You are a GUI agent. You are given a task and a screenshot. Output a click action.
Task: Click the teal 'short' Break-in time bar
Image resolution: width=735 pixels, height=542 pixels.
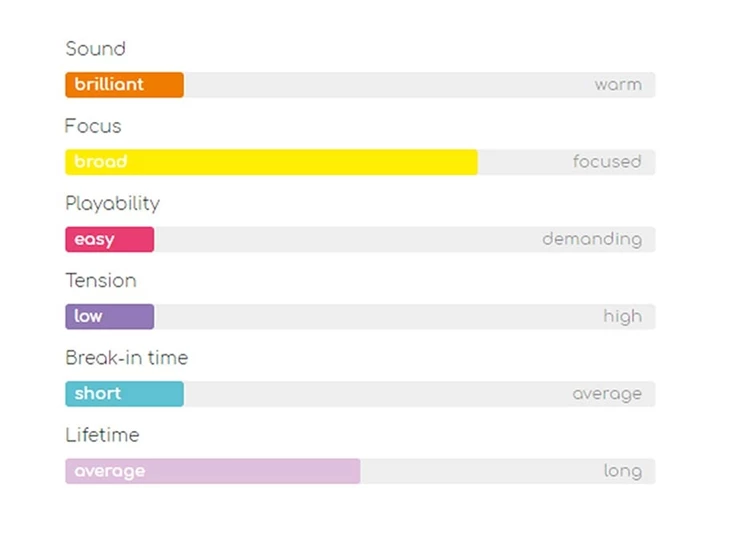(124, 394)
